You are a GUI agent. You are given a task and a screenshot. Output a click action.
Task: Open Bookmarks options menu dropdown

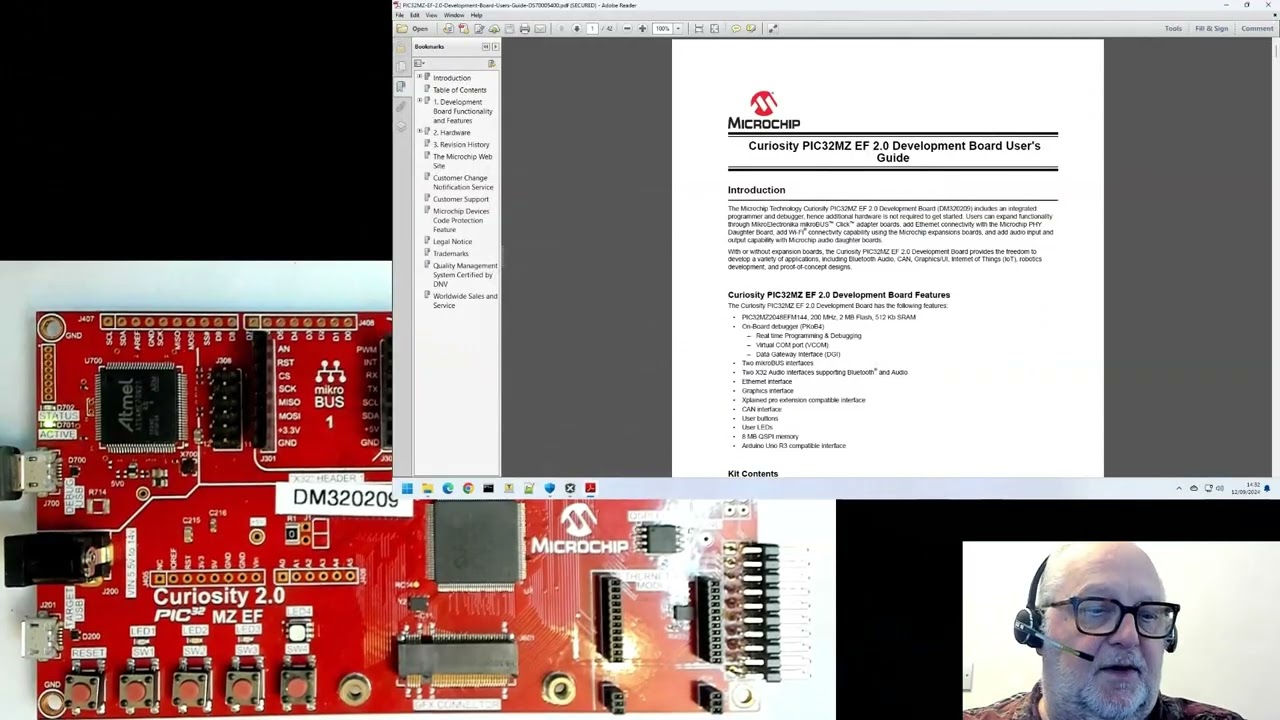click(420, 63)
